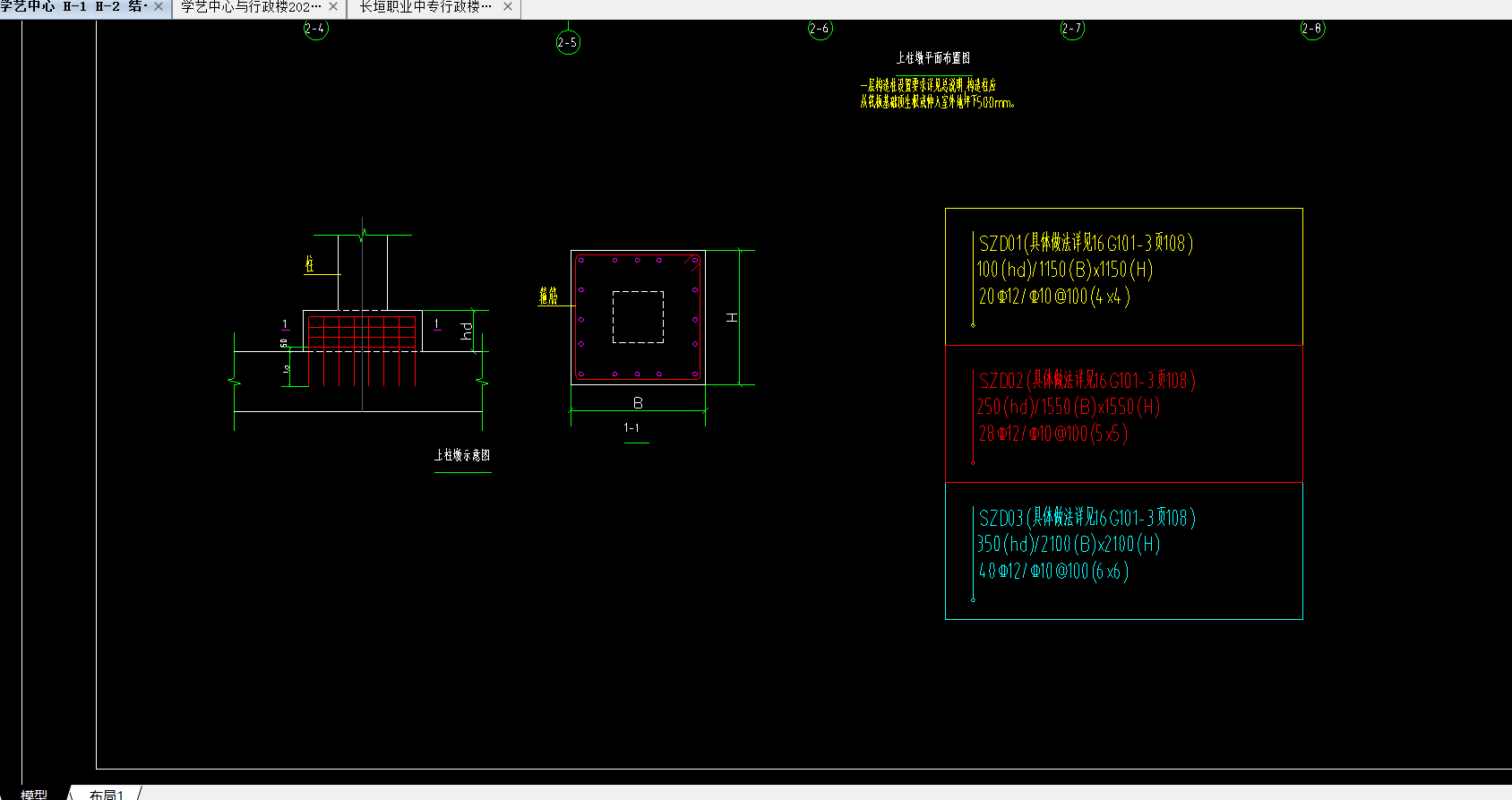The height and width of the screenshot is (800, 1512).
Task: Click text 100(hd)/1150(B)x1150(H)
Action: (1065, 270)
